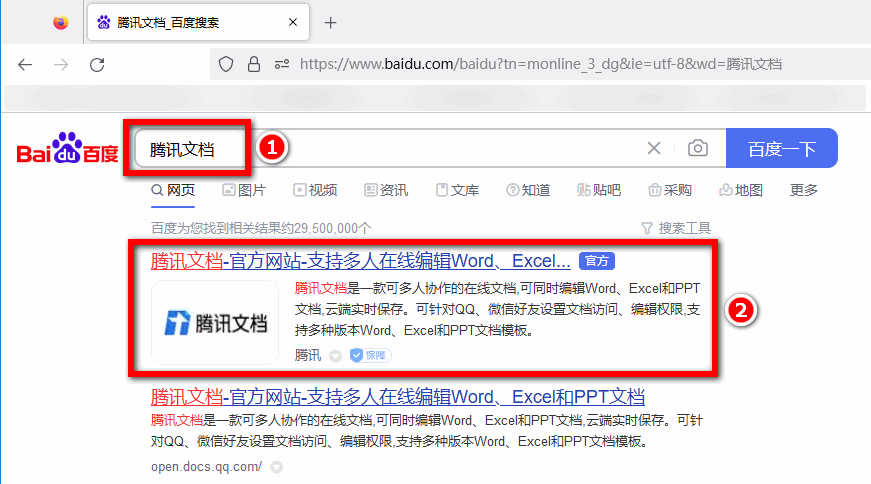Switch to 图片 results tab

[x=244, y=191]
